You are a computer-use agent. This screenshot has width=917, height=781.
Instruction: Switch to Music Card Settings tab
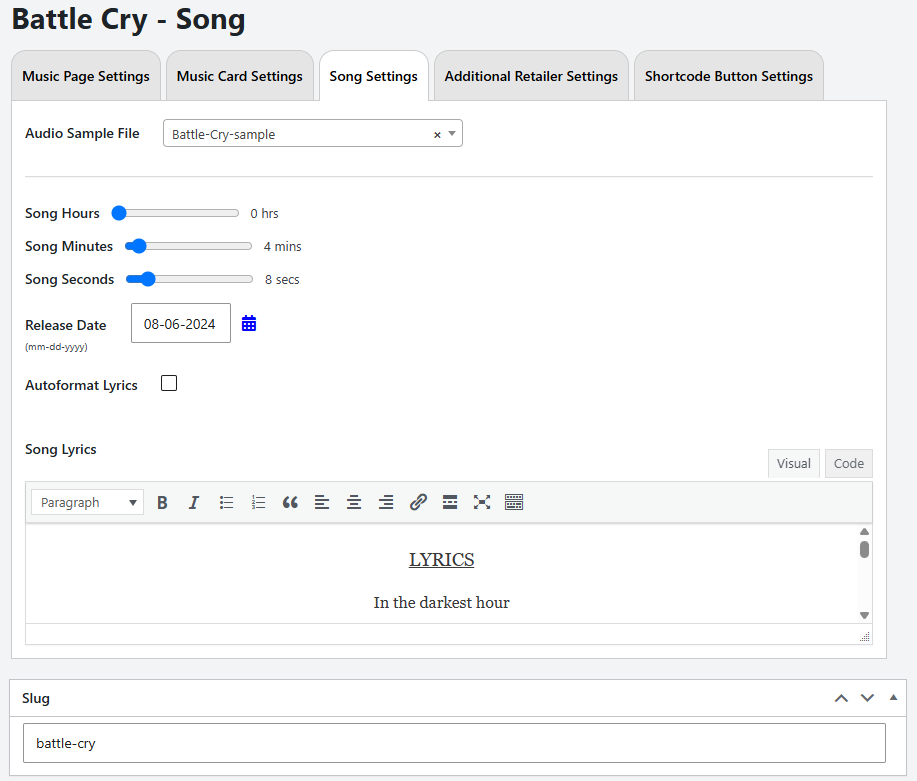coord(240,76)
